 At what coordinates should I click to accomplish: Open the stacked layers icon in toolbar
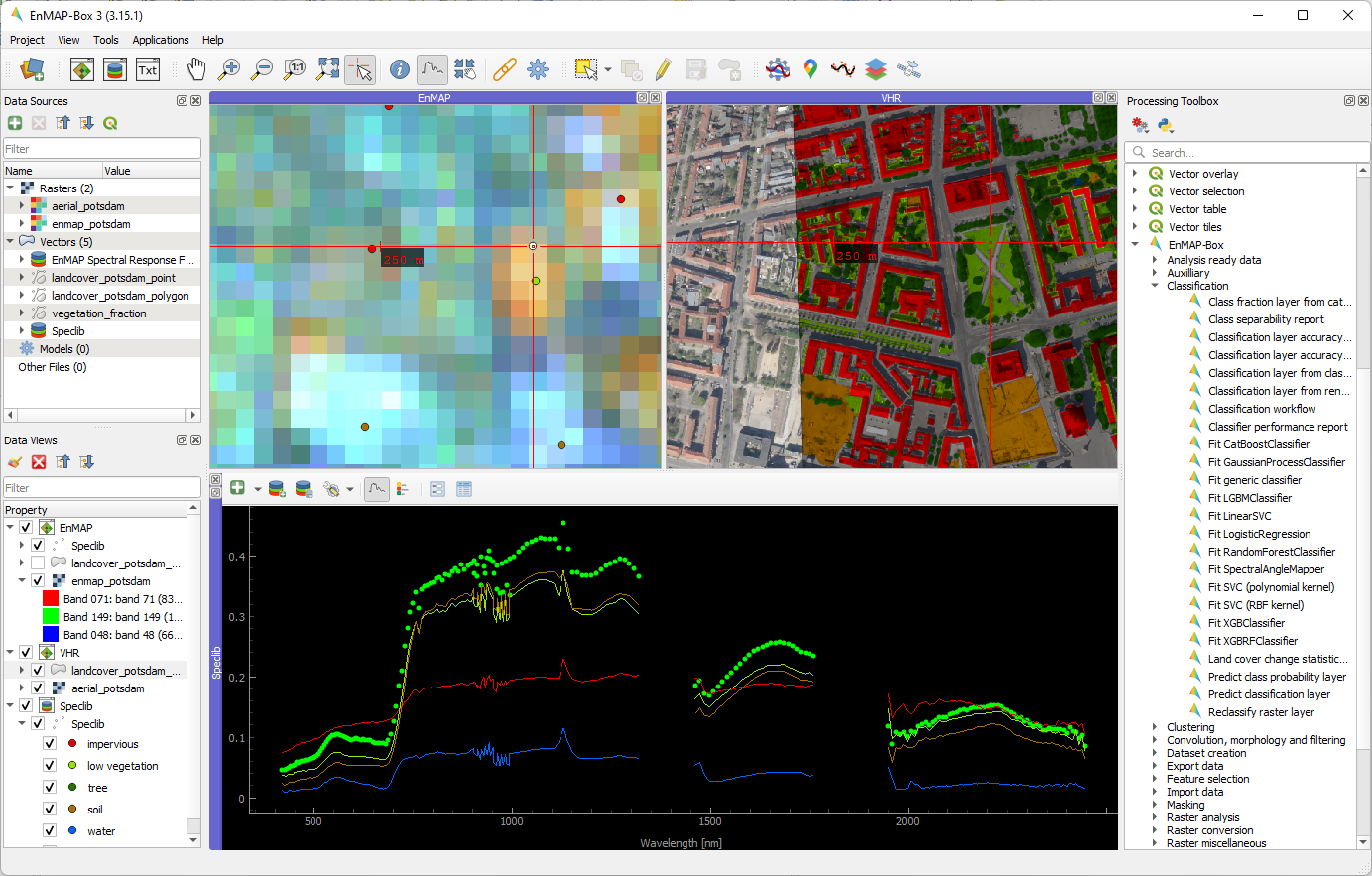point(875,69)
